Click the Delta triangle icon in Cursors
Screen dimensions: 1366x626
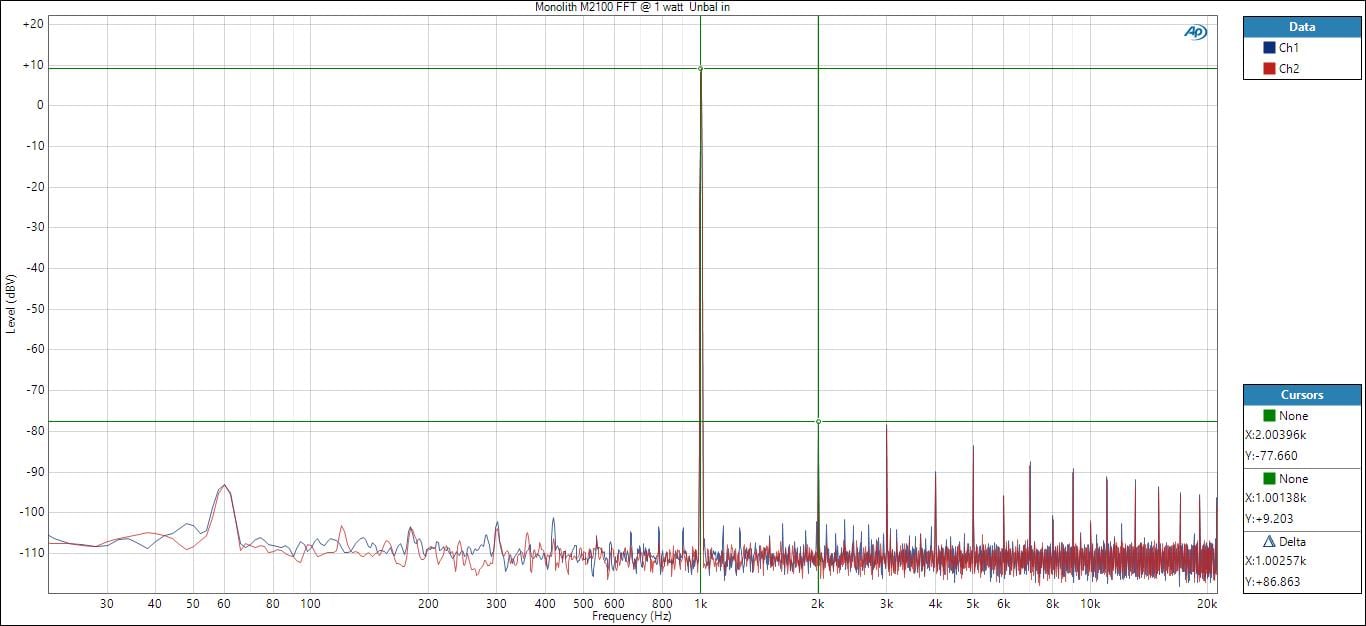(1269, 541)
